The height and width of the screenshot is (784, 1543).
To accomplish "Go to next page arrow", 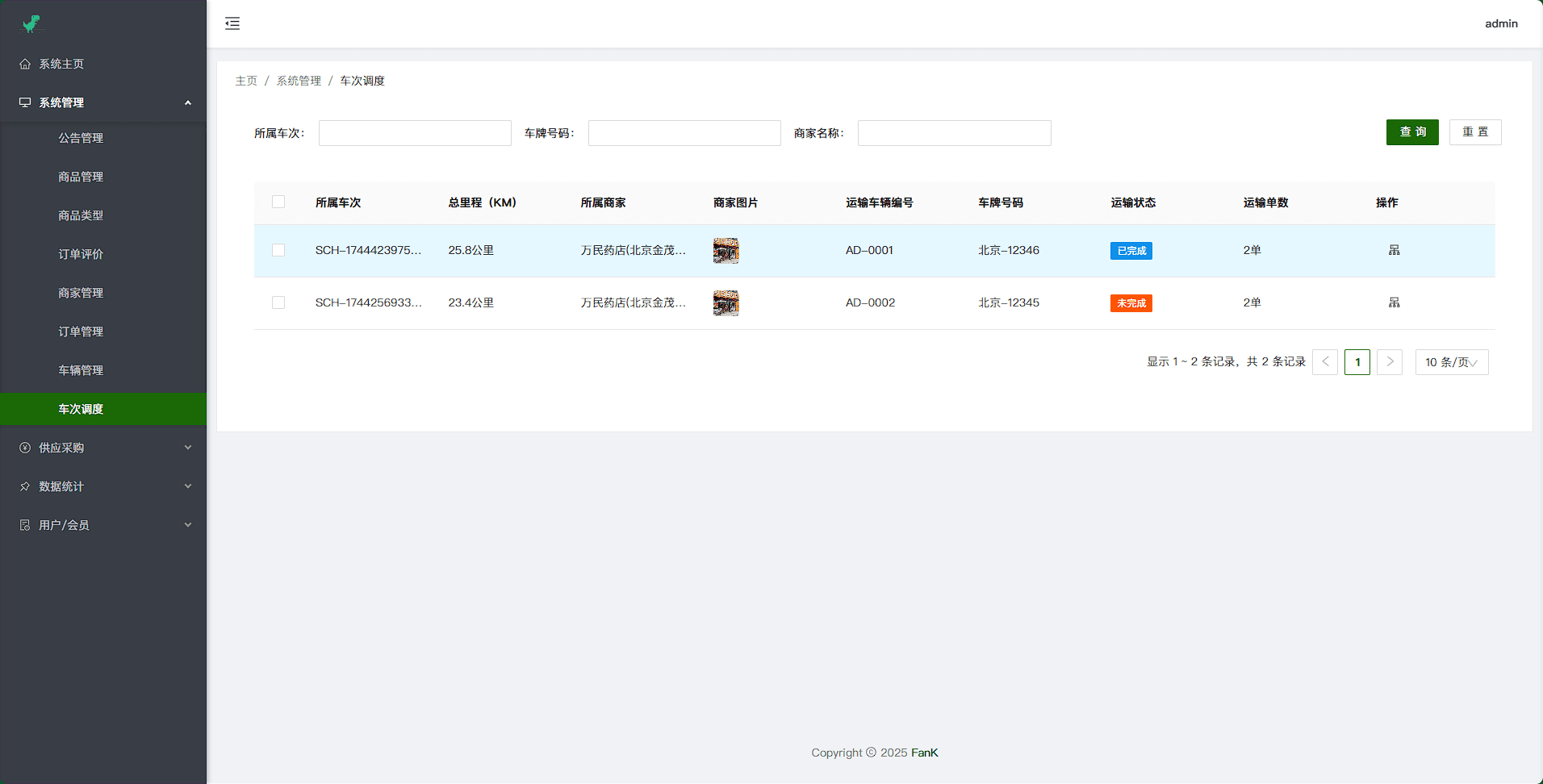I will [x=1389, y=362].
